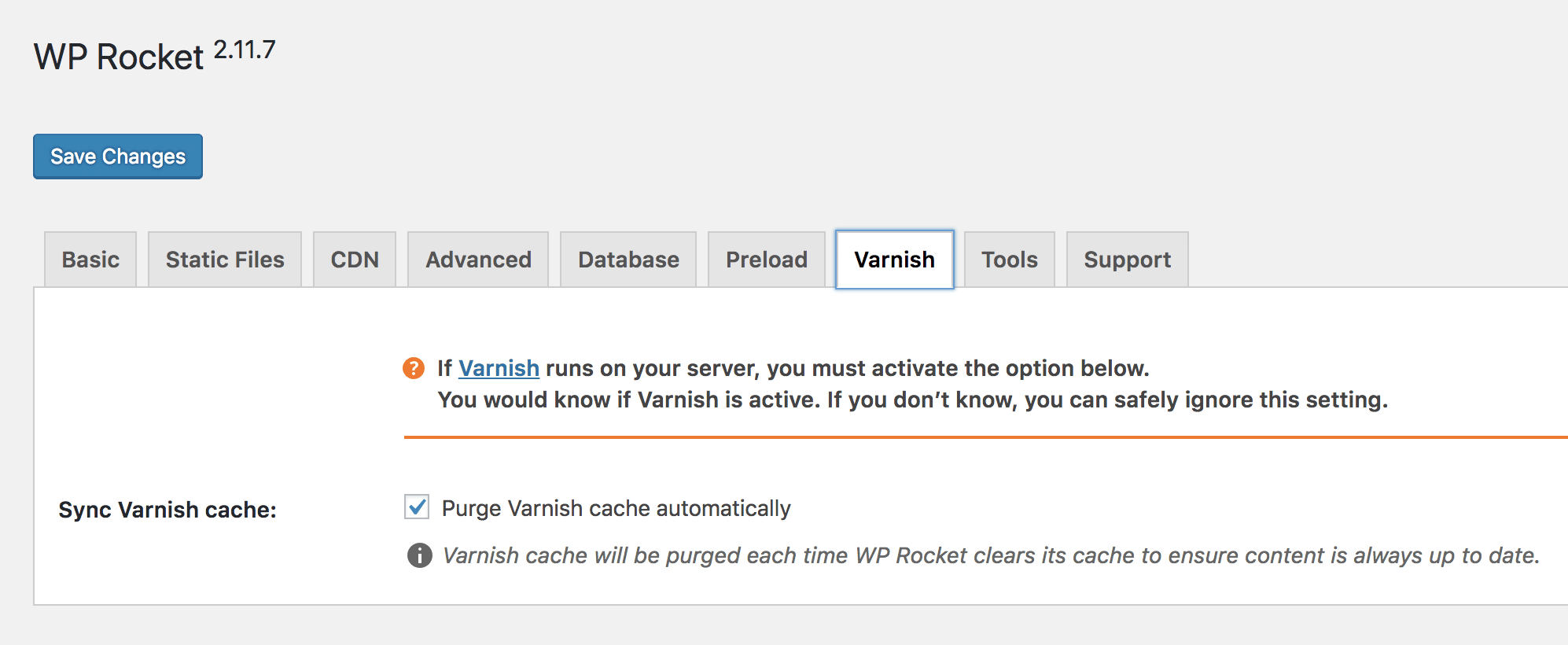Click the 2.11.7 version number

245,50
